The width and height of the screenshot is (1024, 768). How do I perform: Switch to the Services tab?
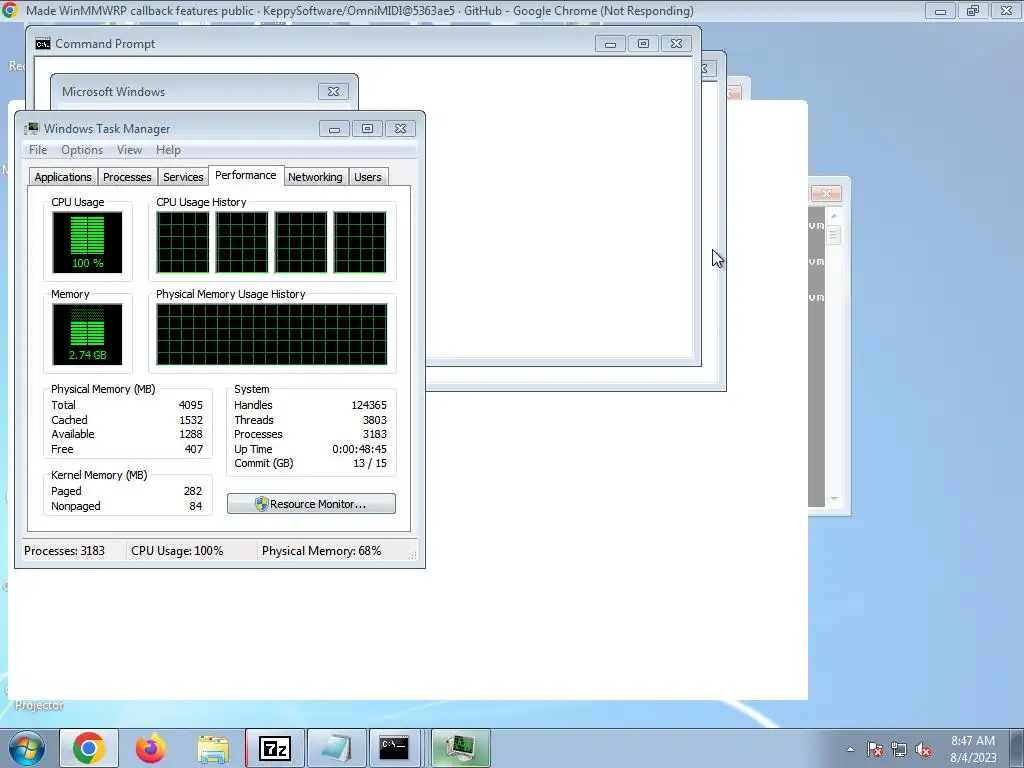[x=183, y=177]
